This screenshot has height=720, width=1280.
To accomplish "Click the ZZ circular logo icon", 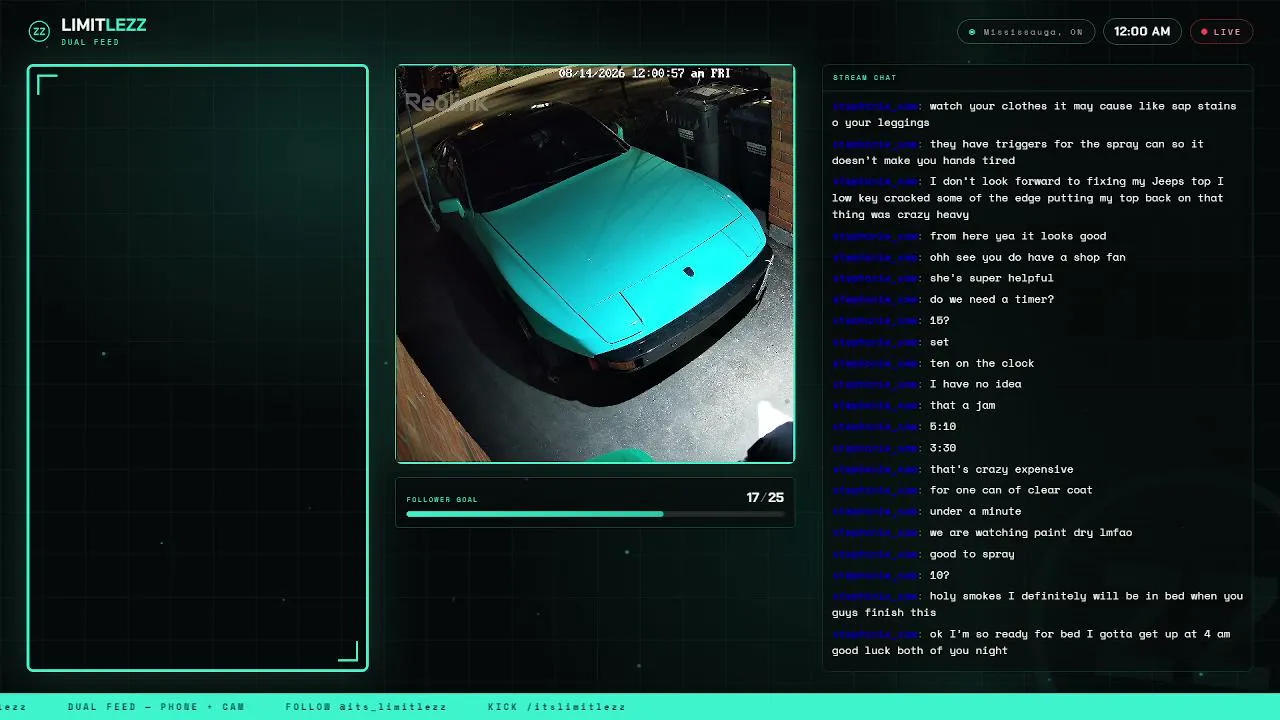I will point(39,31).
